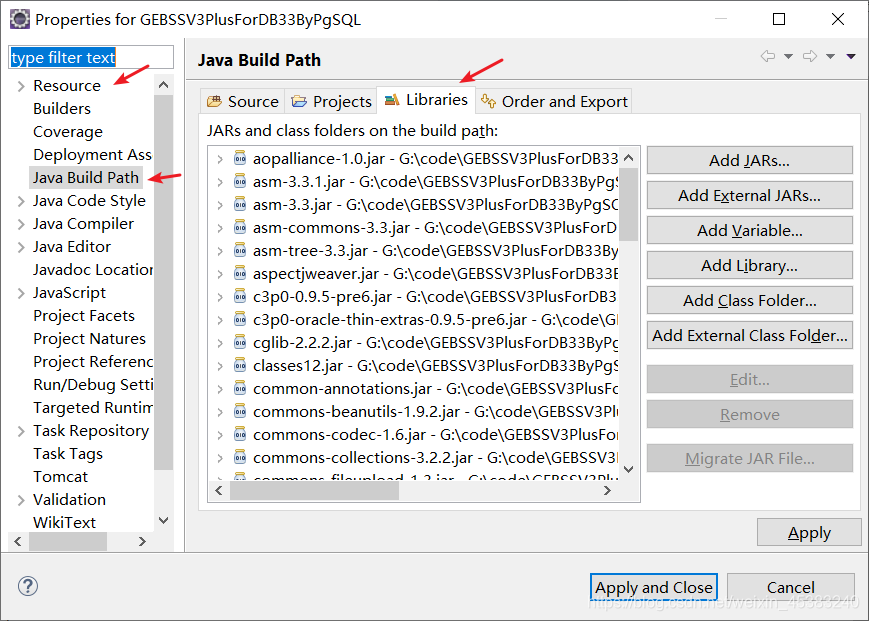Click the Add Class Folder... button
The width and height of the screenshot is (869, 621).
click(749, 300)
